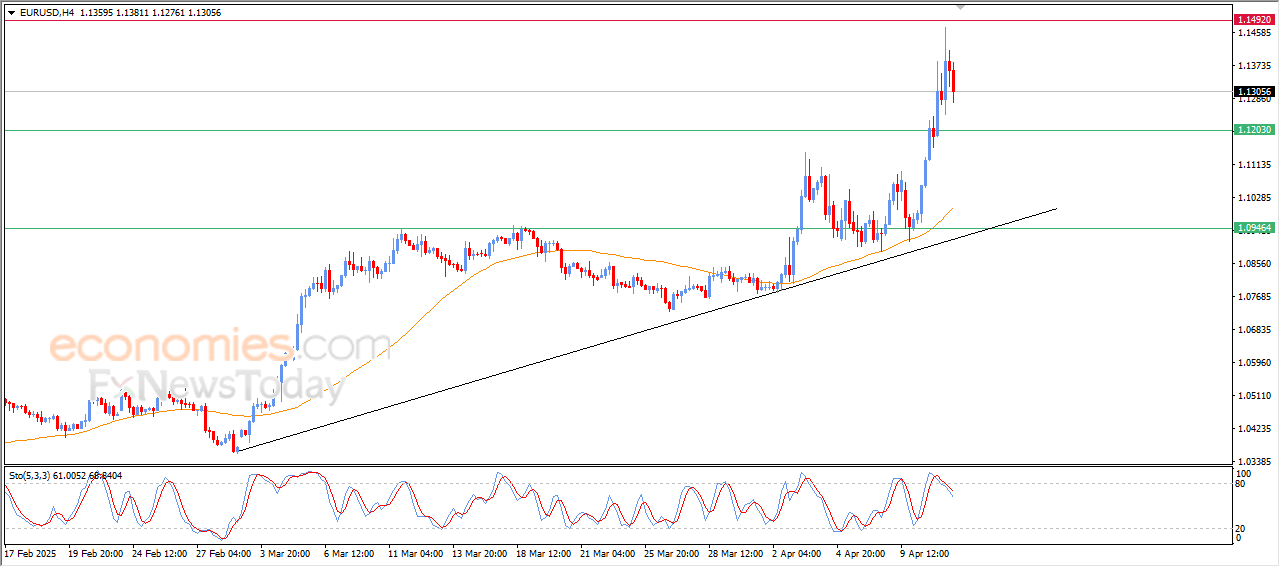Viewport: 1280px width, 567px height.
Task: Click the 1.03385 price on the axis
Action: (x=1253, y=461)
